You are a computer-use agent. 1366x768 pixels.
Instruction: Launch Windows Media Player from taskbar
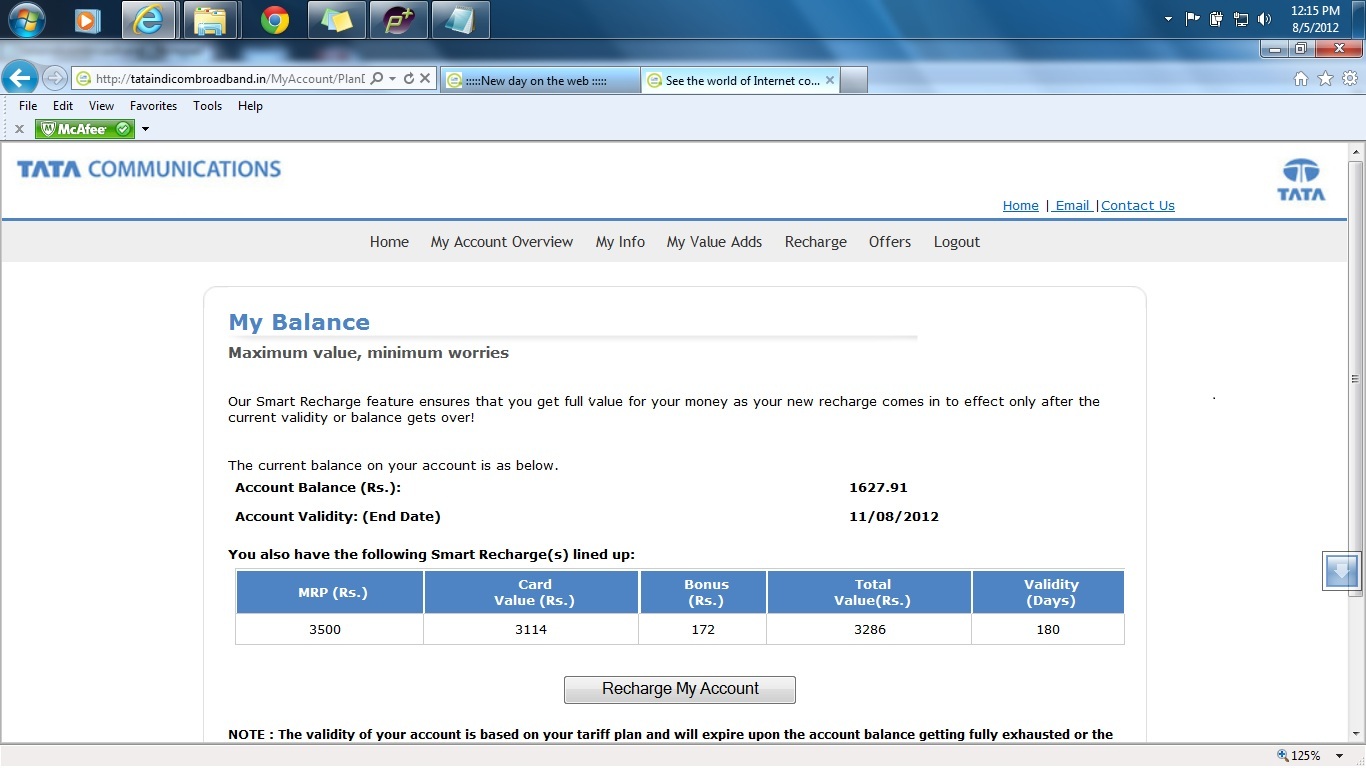coord(88,20)
